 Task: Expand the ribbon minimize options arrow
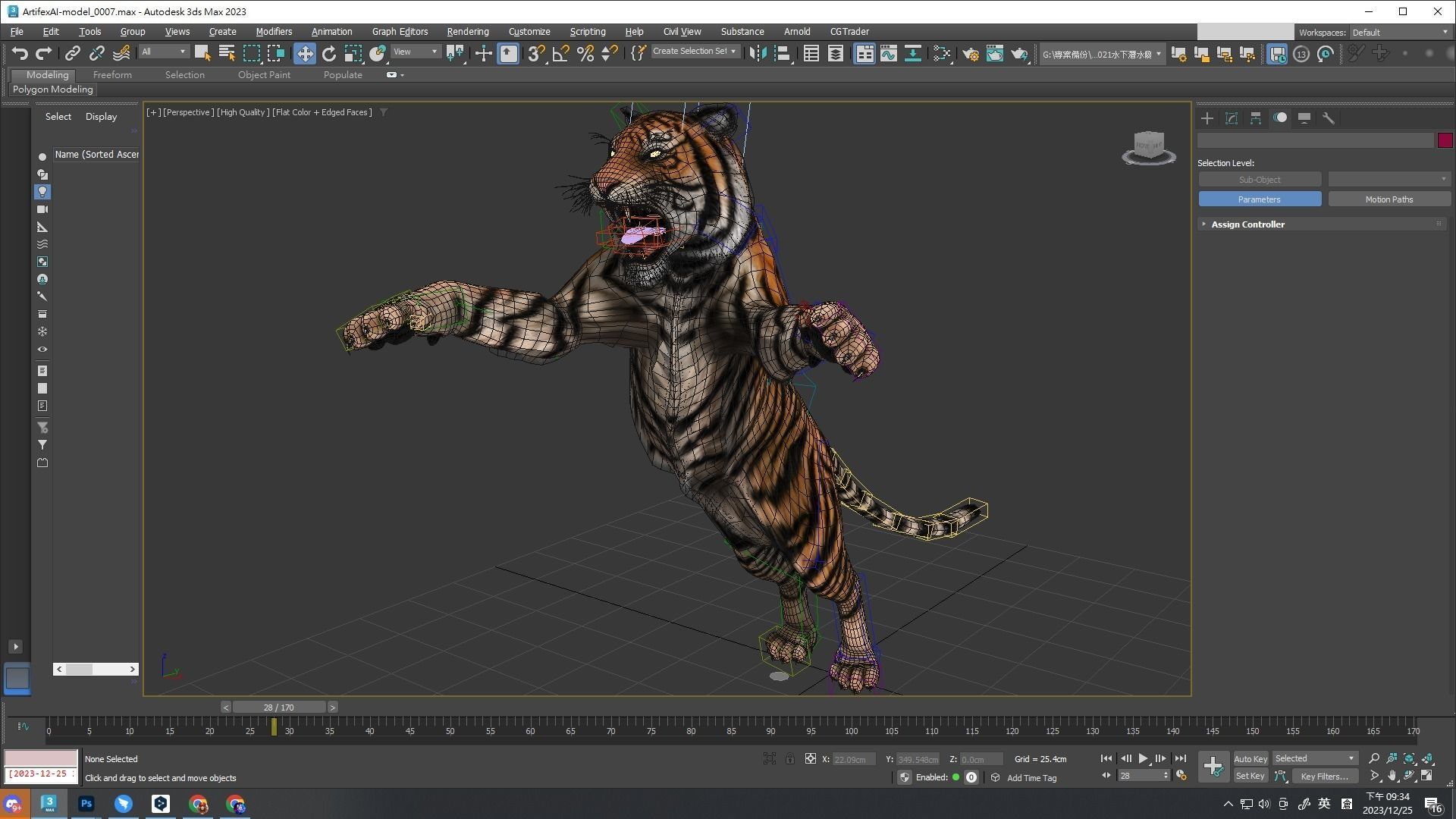(402, 75)
